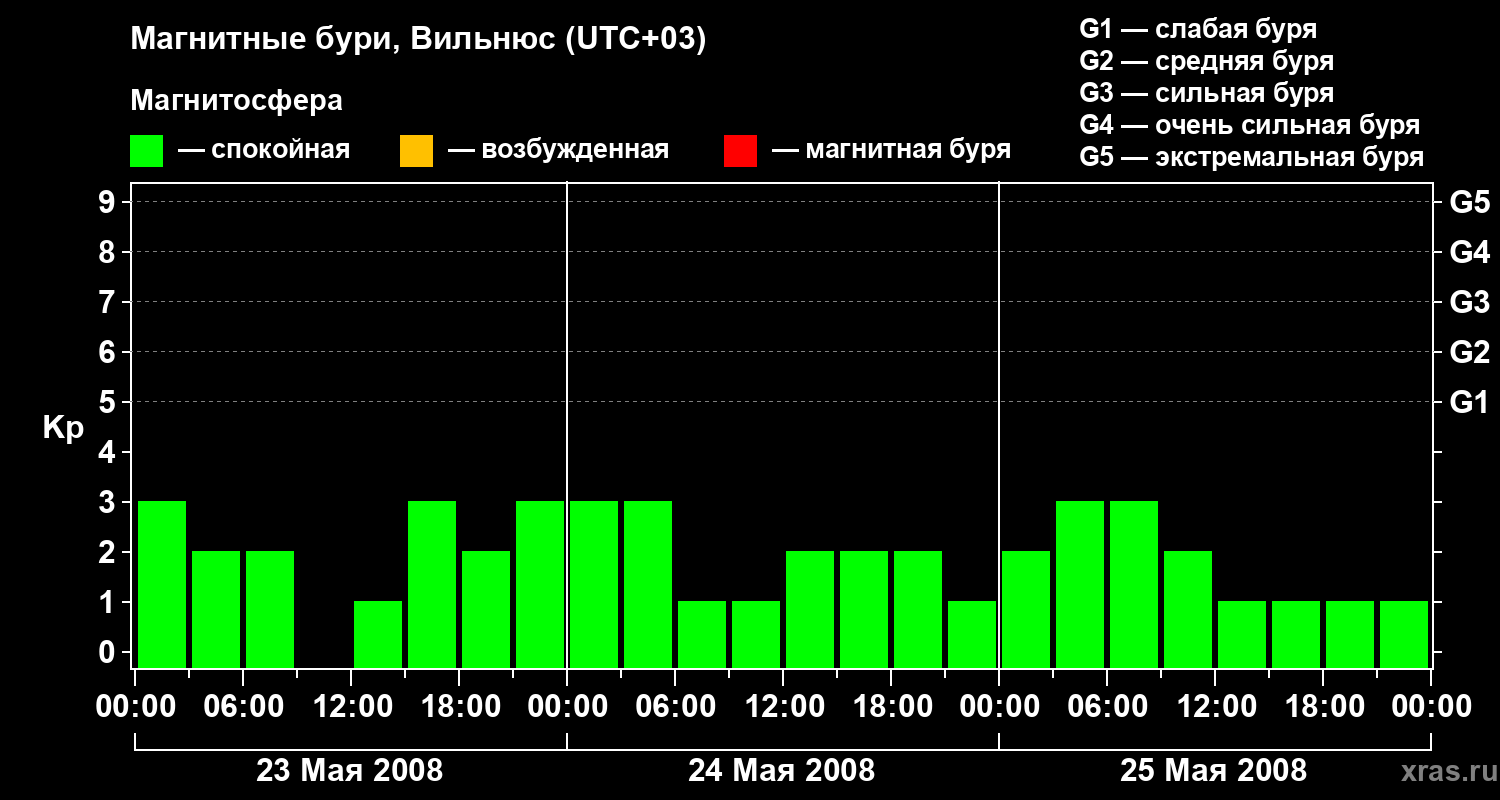Click the 24 May 12:00–15:00 Kp bar
This screenshot has height=800, width=1500.
tap(810, 609)
